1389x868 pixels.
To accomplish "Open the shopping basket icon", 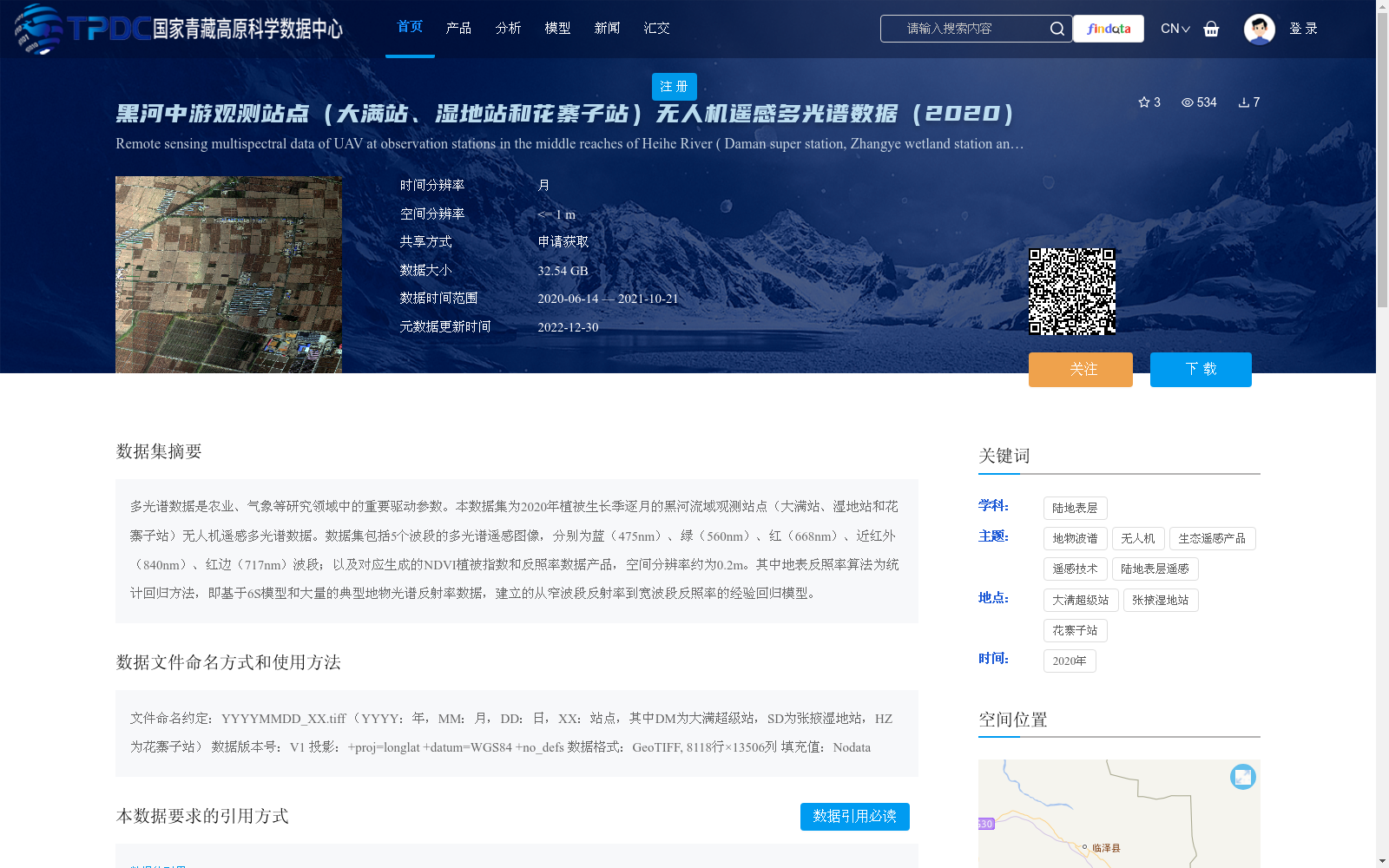I will [x=1211, y=29].
